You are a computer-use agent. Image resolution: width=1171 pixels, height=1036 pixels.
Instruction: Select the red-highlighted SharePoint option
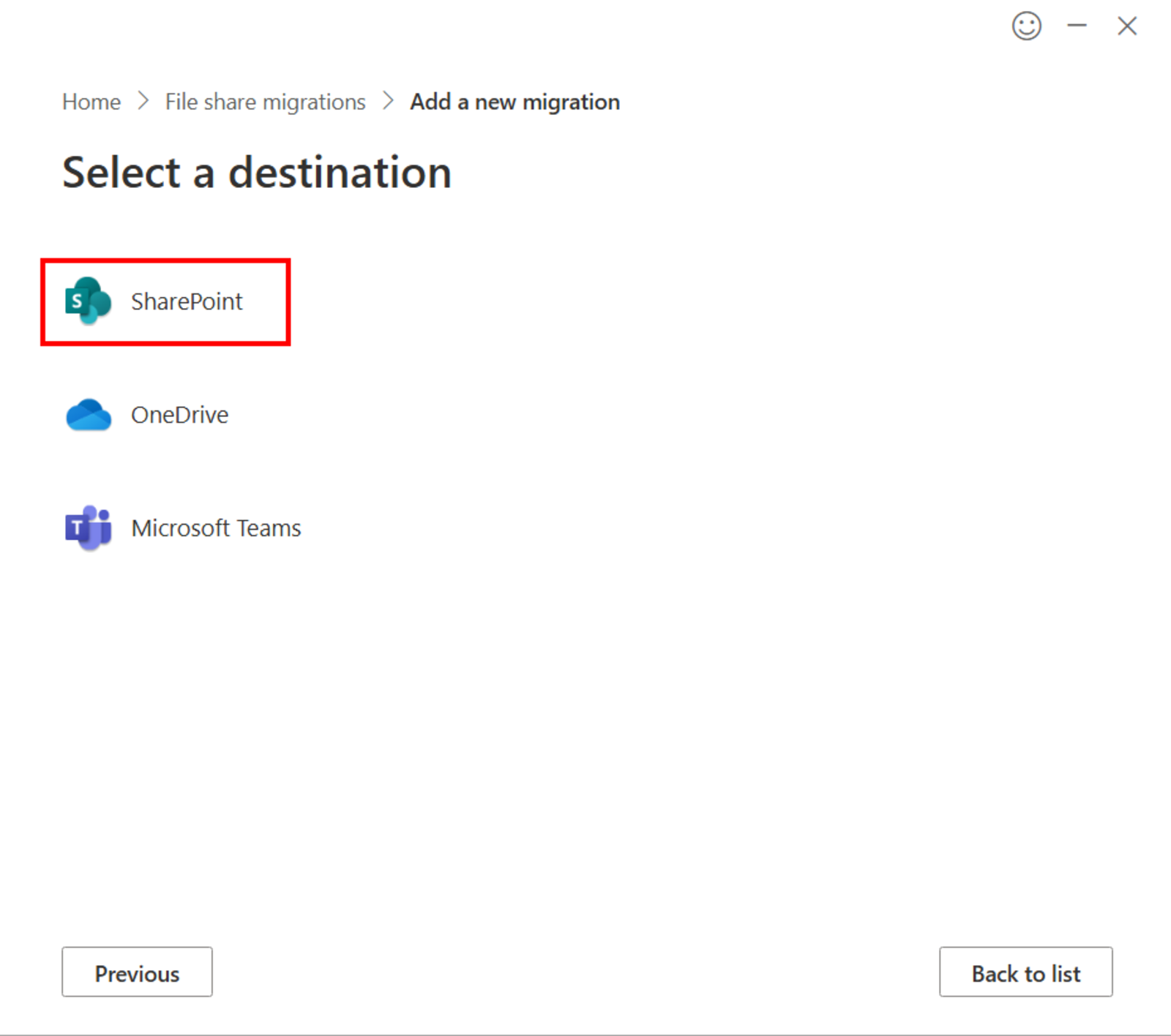coord(165,301)
